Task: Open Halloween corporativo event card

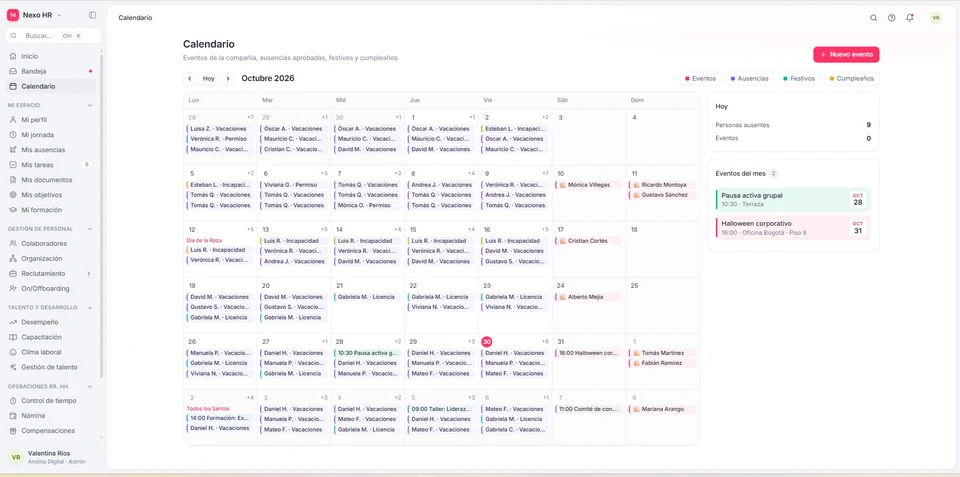Action: click(x=793, y=227)
